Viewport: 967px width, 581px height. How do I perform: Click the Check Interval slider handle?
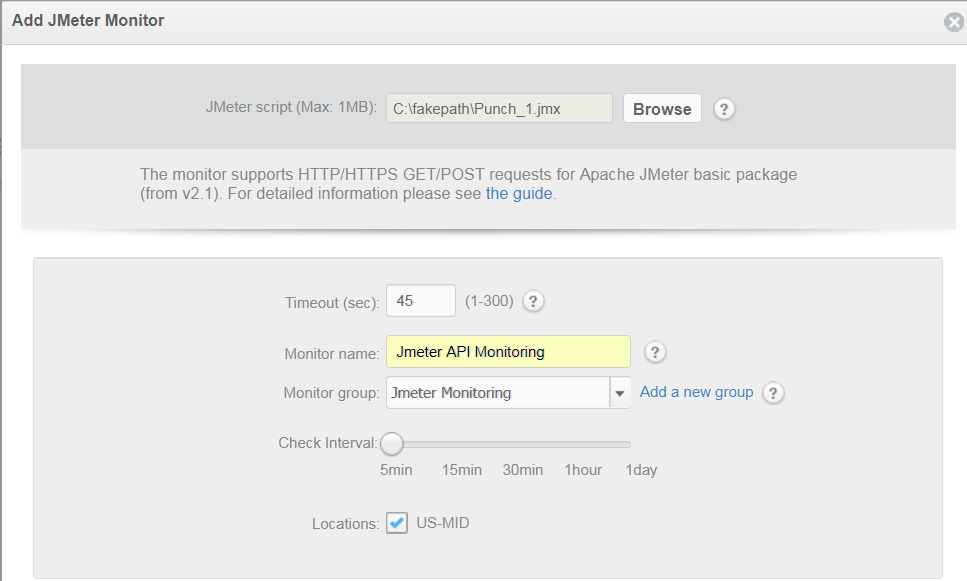tap(392, 443)
